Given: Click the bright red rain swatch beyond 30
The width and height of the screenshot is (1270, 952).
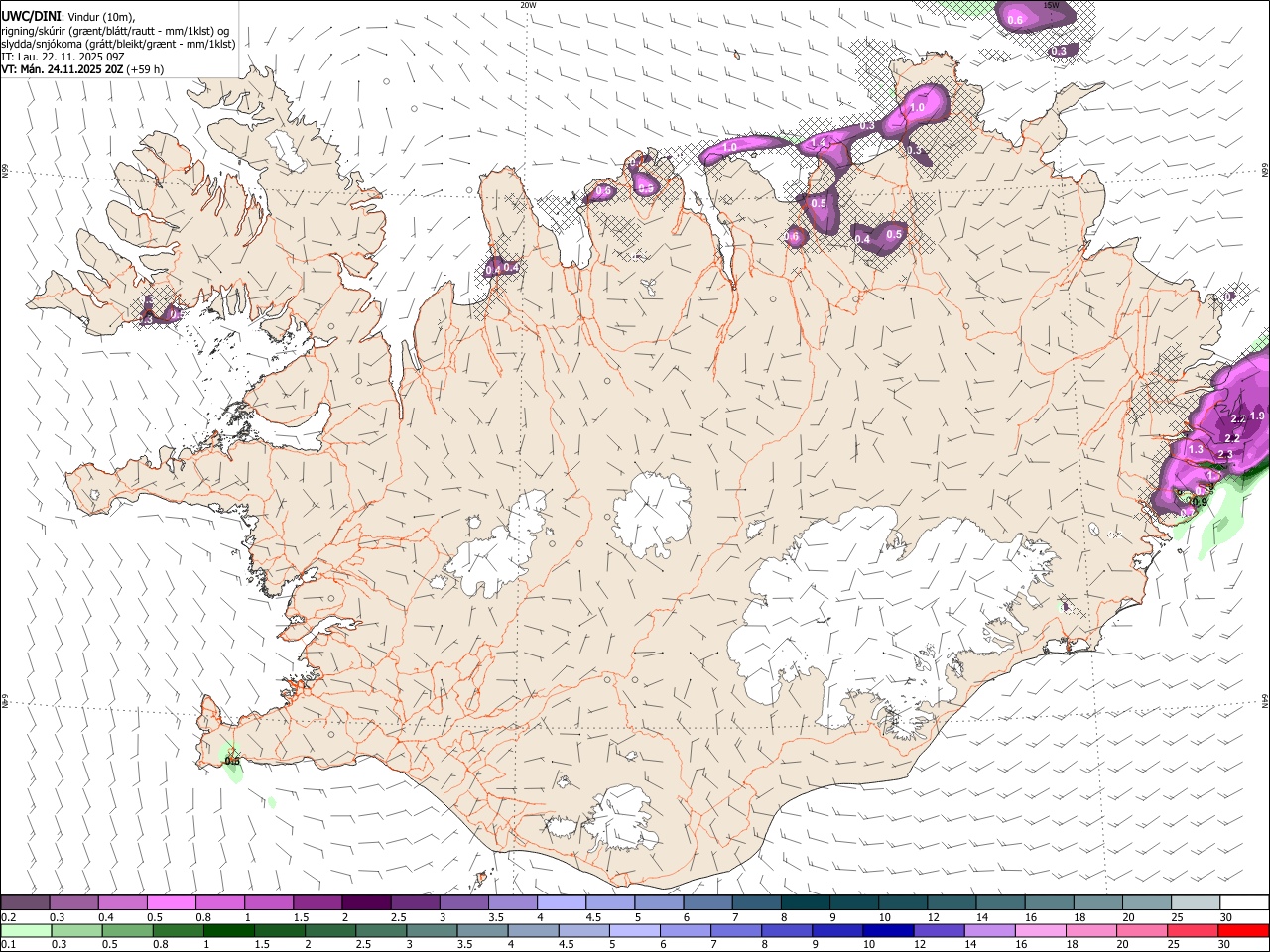Looking at the screenshot, I should (1244, 930).
